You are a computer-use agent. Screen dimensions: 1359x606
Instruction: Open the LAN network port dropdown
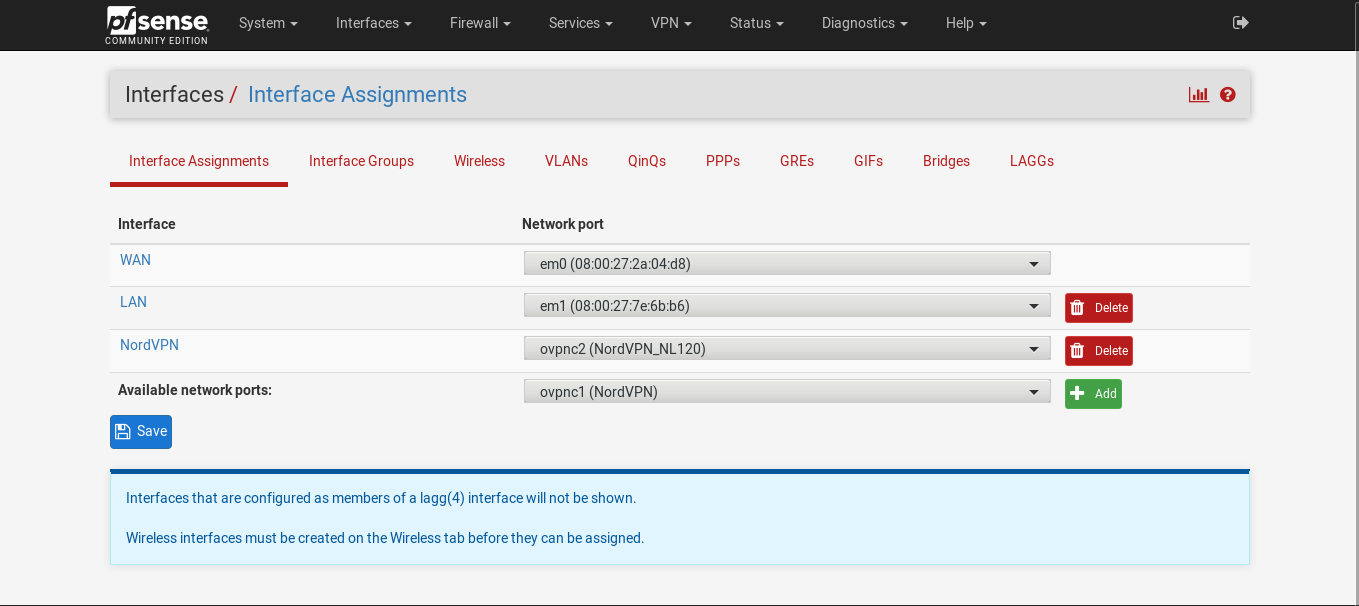[787, 306]
